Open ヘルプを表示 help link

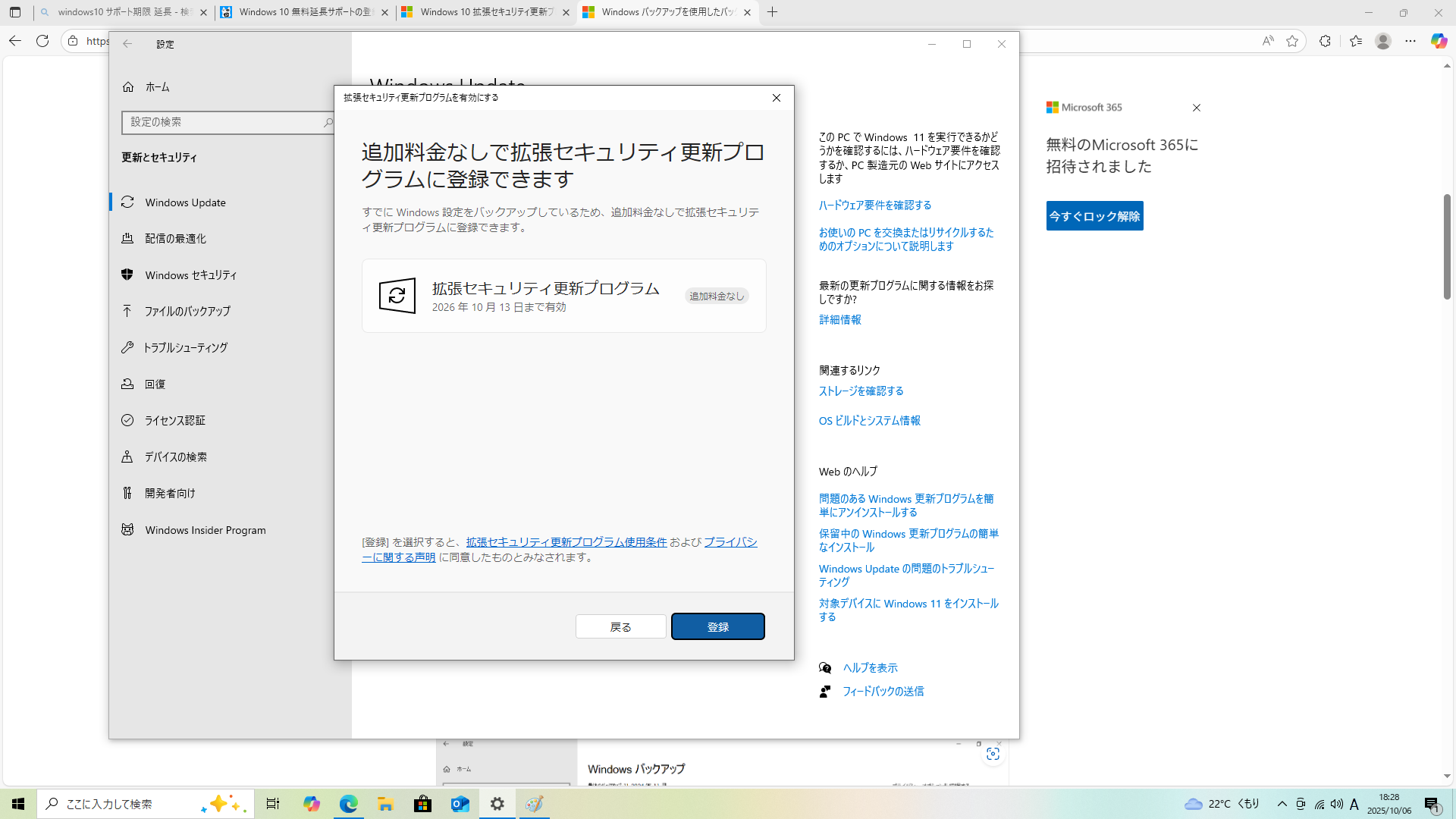870,668
